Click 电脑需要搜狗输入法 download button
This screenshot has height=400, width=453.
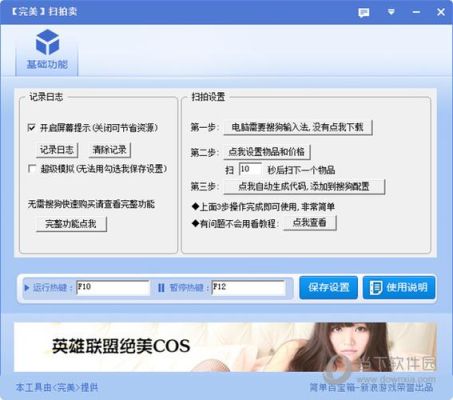tap(297, 127)
